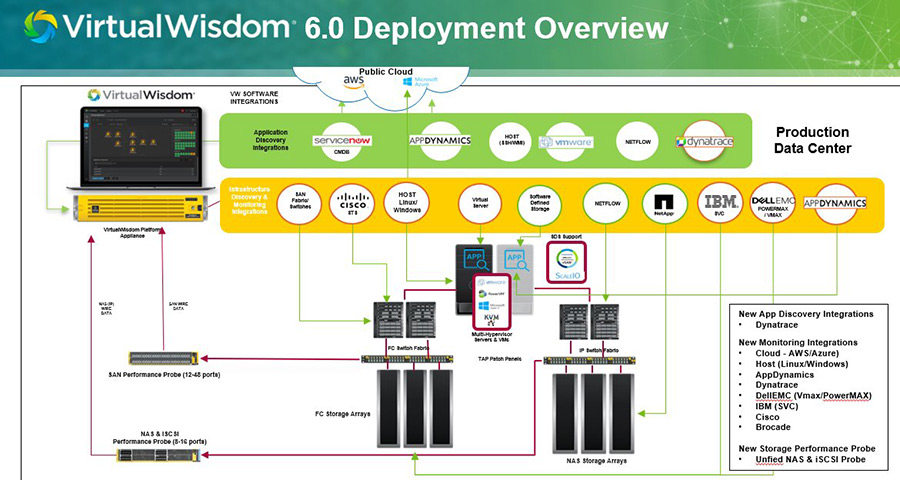Click the TAP patch panel under the FC switches
The width and height of the screenshot is (900, 480).
(x=407, y=359)
